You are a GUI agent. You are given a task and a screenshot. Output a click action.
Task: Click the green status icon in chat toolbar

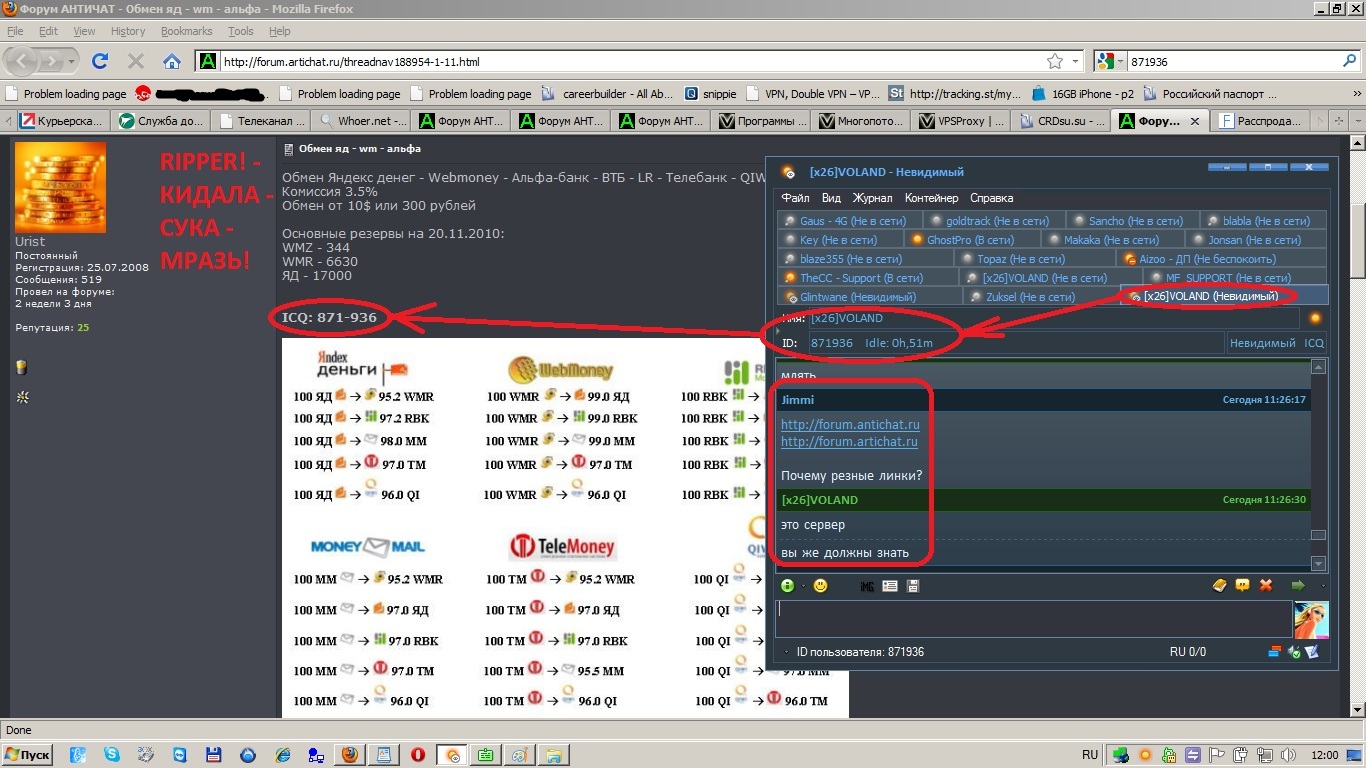(x=788, y=586)
